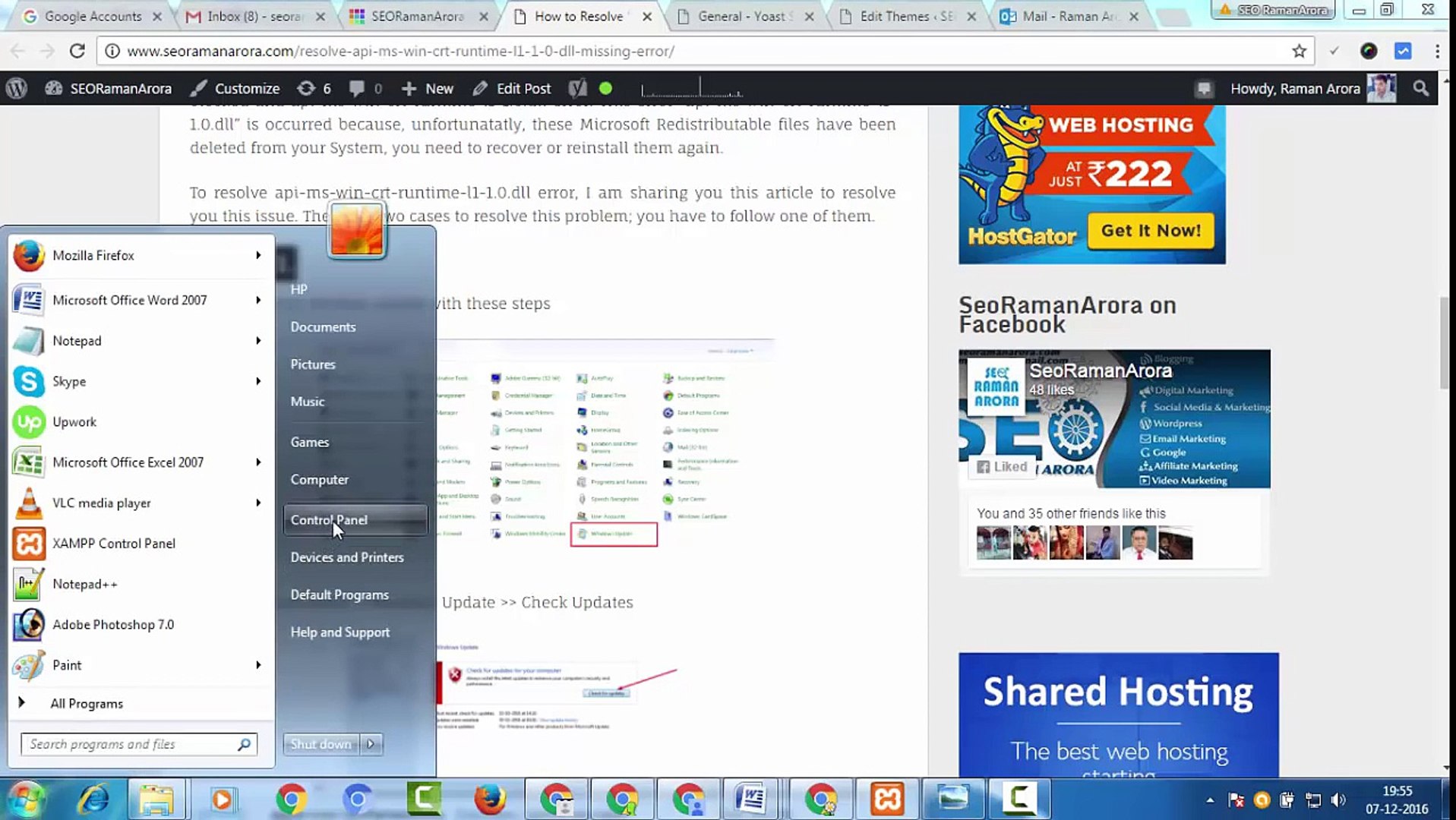Click Edit Post in admin bar

(x=512, y=89)
